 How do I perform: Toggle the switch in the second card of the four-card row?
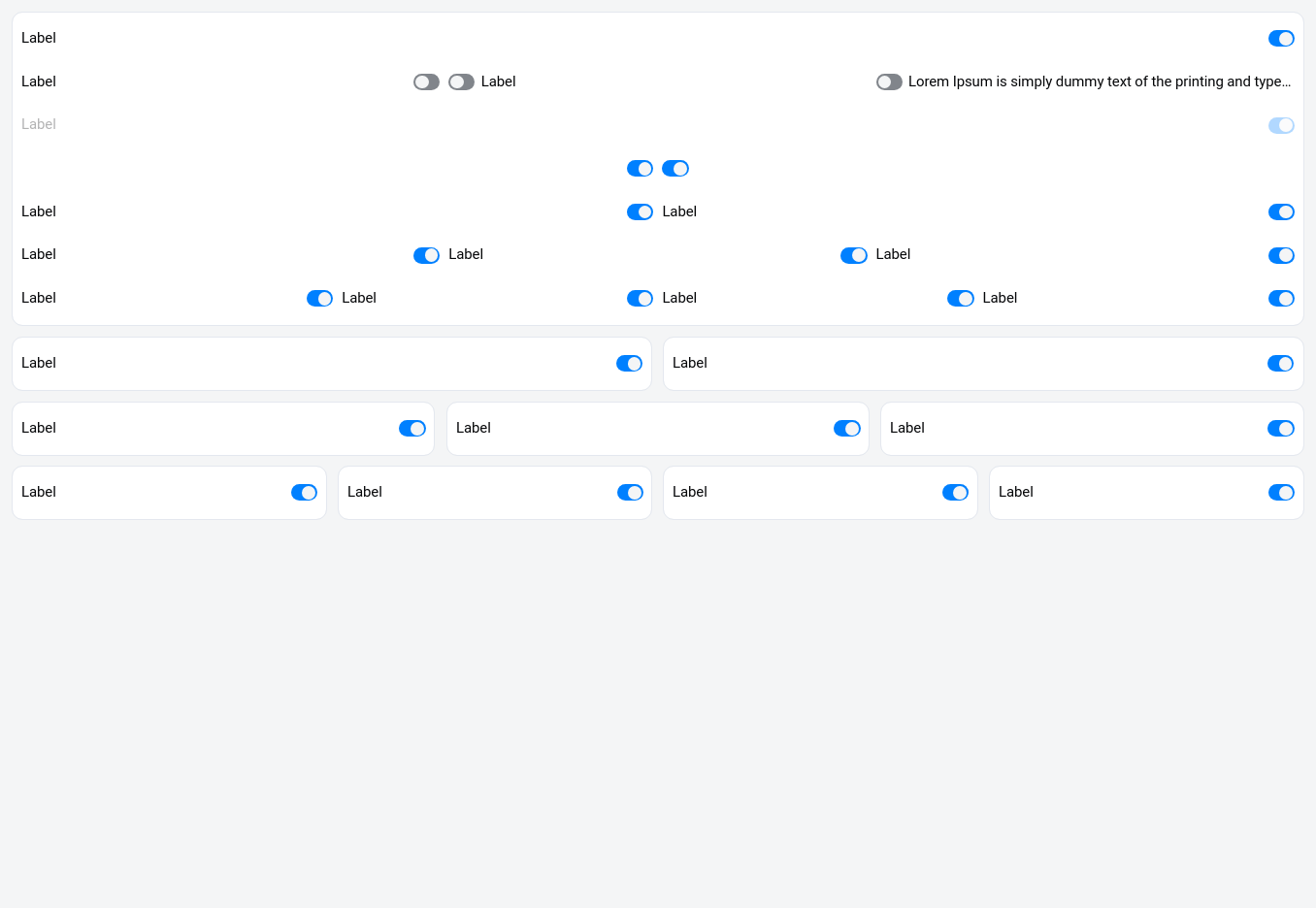pyautogui.click(x=630, y=493)
